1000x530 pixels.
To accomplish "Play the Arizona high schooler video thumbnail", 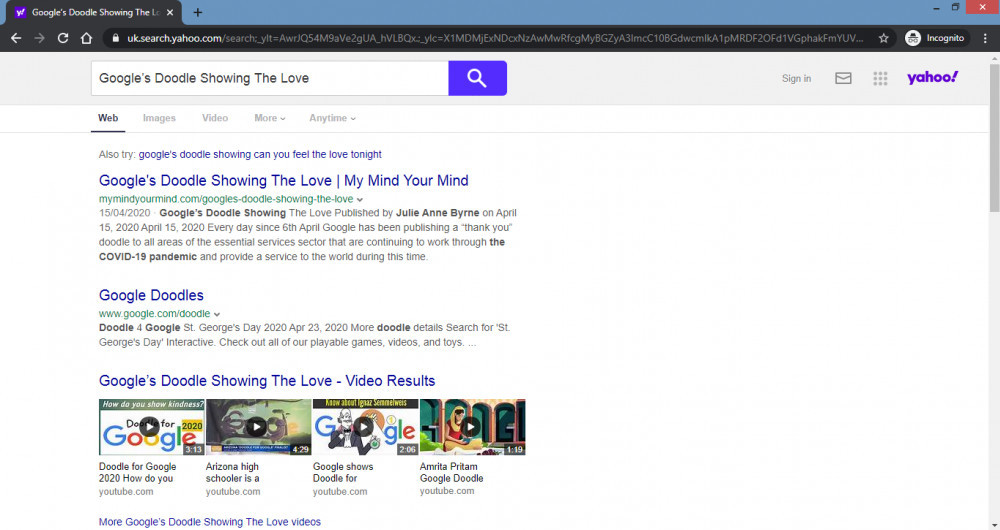I will [258, 427].
